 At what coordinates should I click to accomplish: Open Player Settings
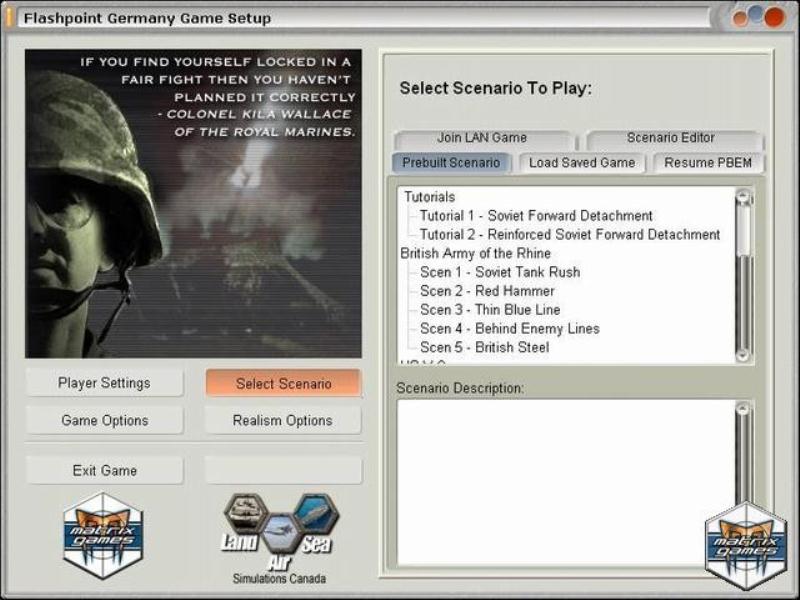(104, 383)
